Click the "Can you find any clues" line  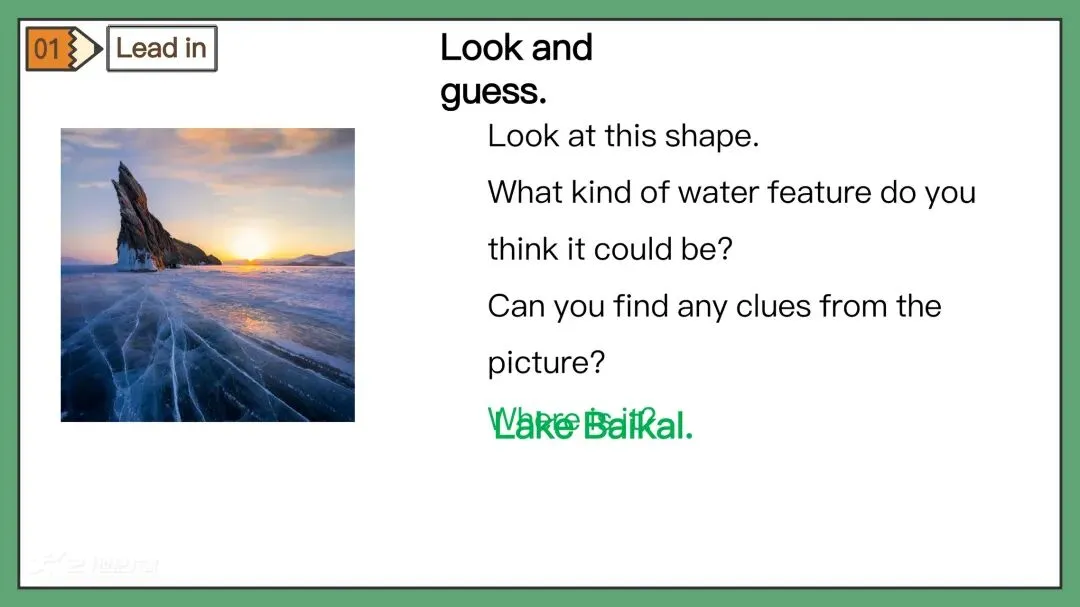[714, 305]
